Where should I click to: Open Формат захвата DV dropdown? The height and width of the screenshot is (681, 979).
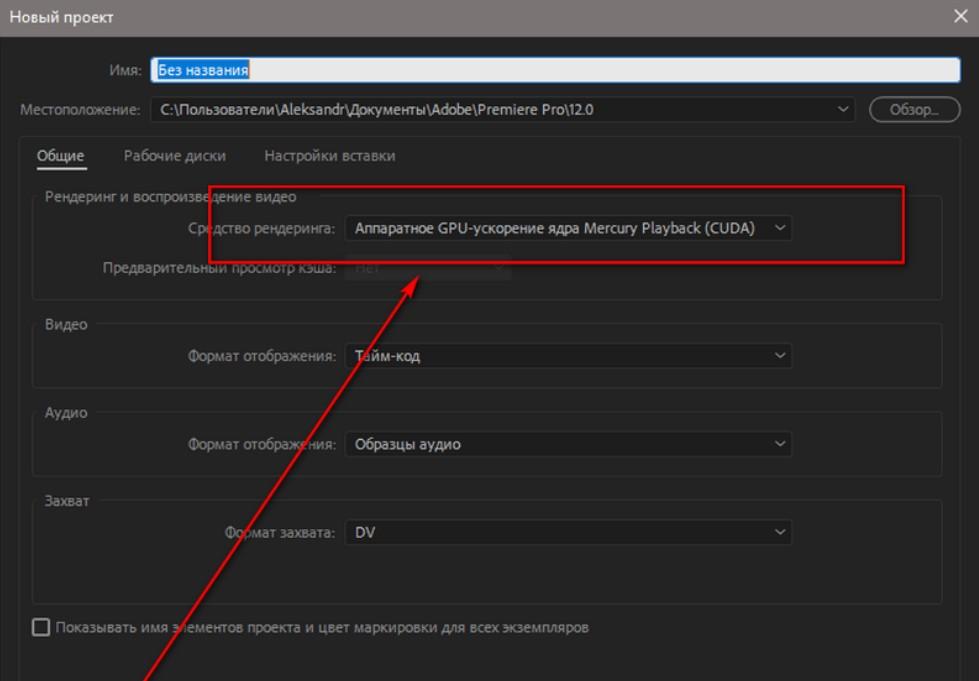click(x=569, y=532)
